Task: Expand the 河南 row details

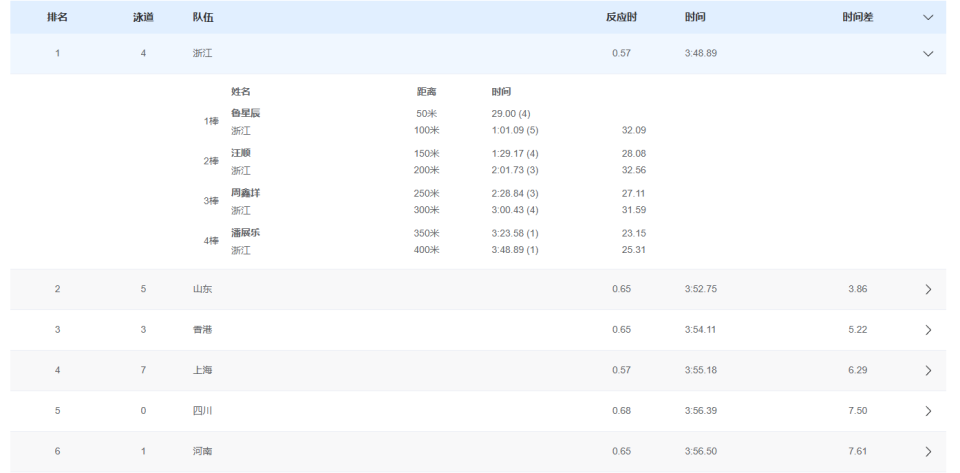Action: 928,451
